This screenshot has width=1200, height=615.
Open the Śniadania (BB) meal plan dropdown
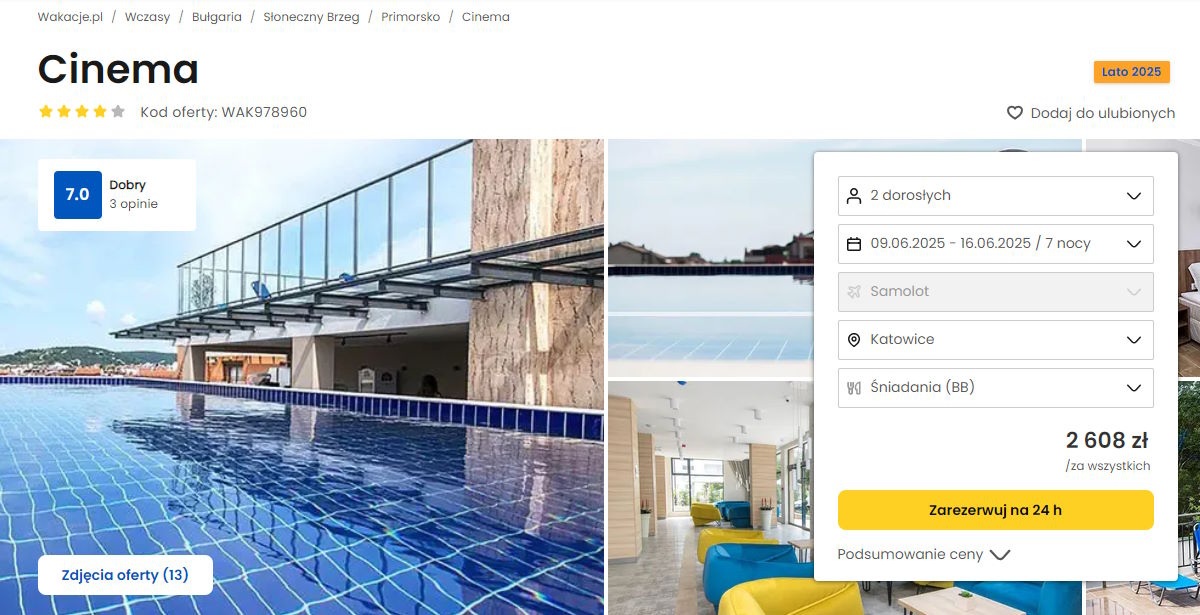(x=996, y=388)
